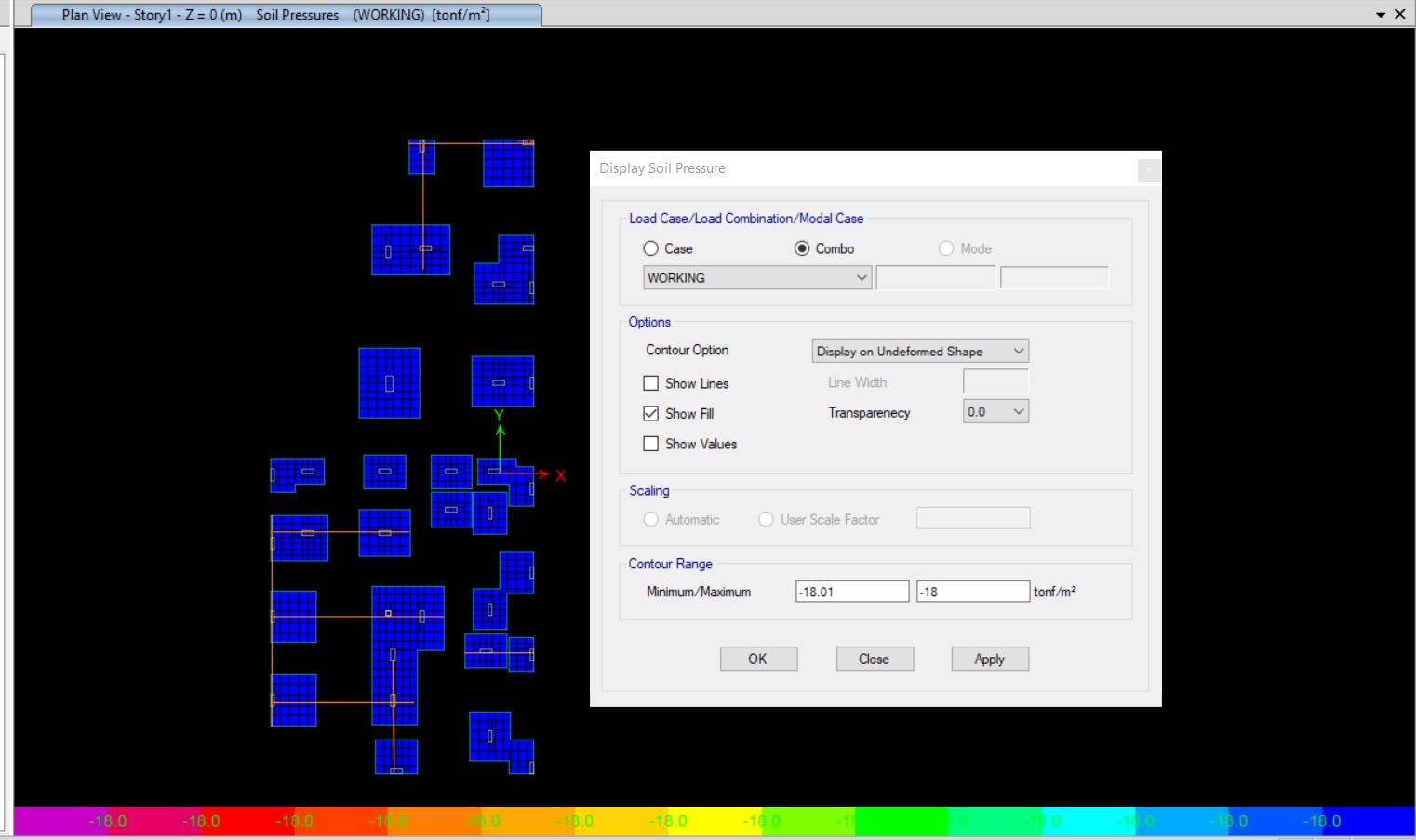Close the Display Soil Pressure dialog
This screenshot has width=1416, height=840.
[1149, 170]
